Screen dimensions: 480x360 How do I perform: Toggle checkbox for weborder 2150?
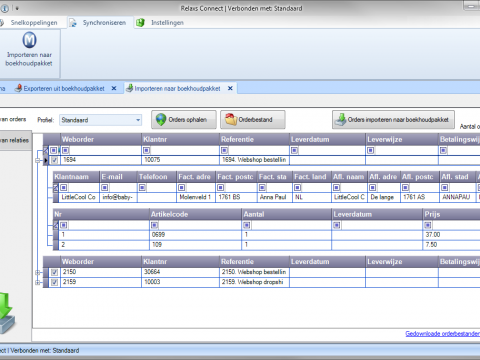click(x=55, y=272)
